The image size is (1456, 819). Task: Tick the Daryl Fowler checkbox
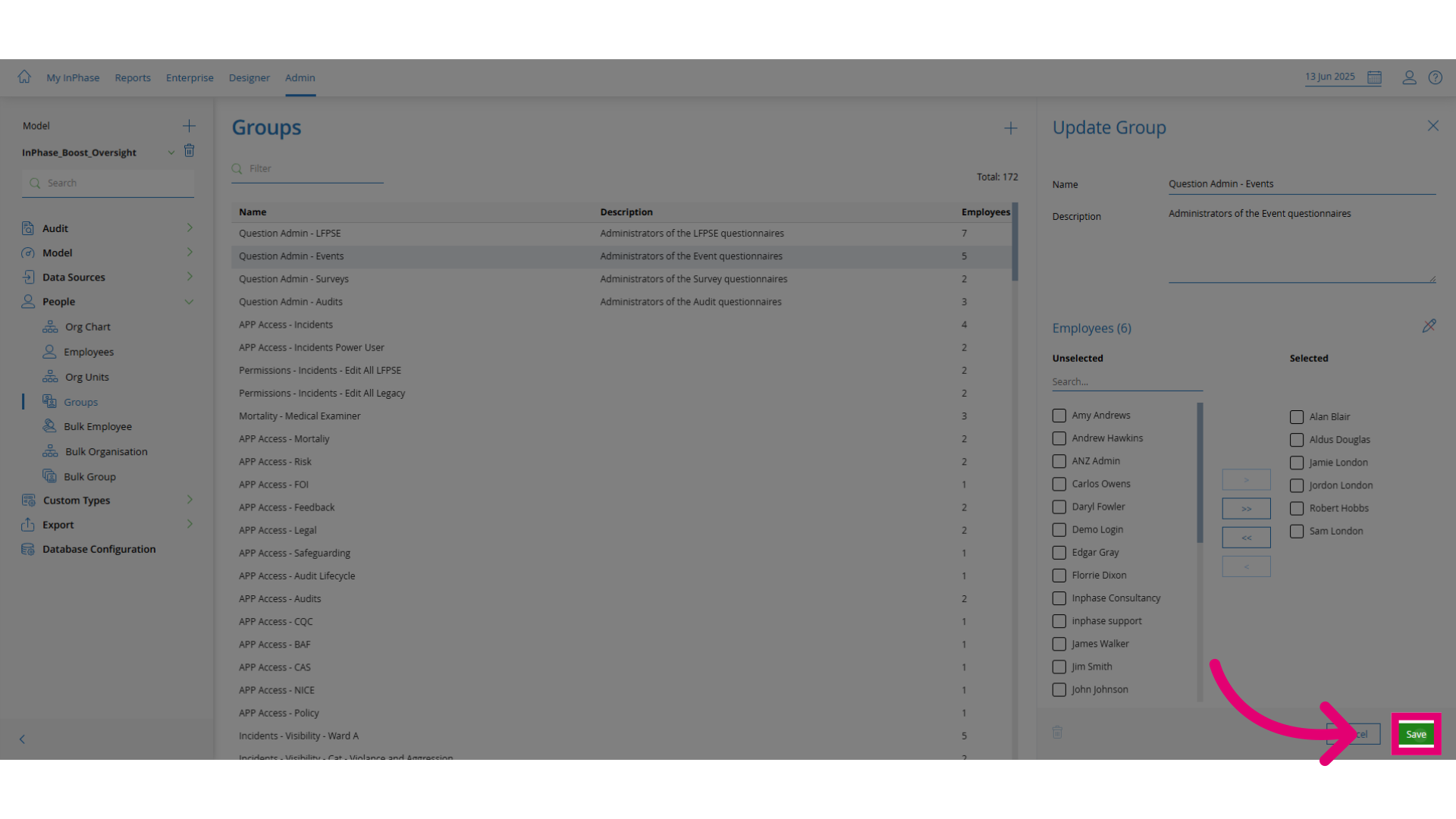(x=1059, y=507)
